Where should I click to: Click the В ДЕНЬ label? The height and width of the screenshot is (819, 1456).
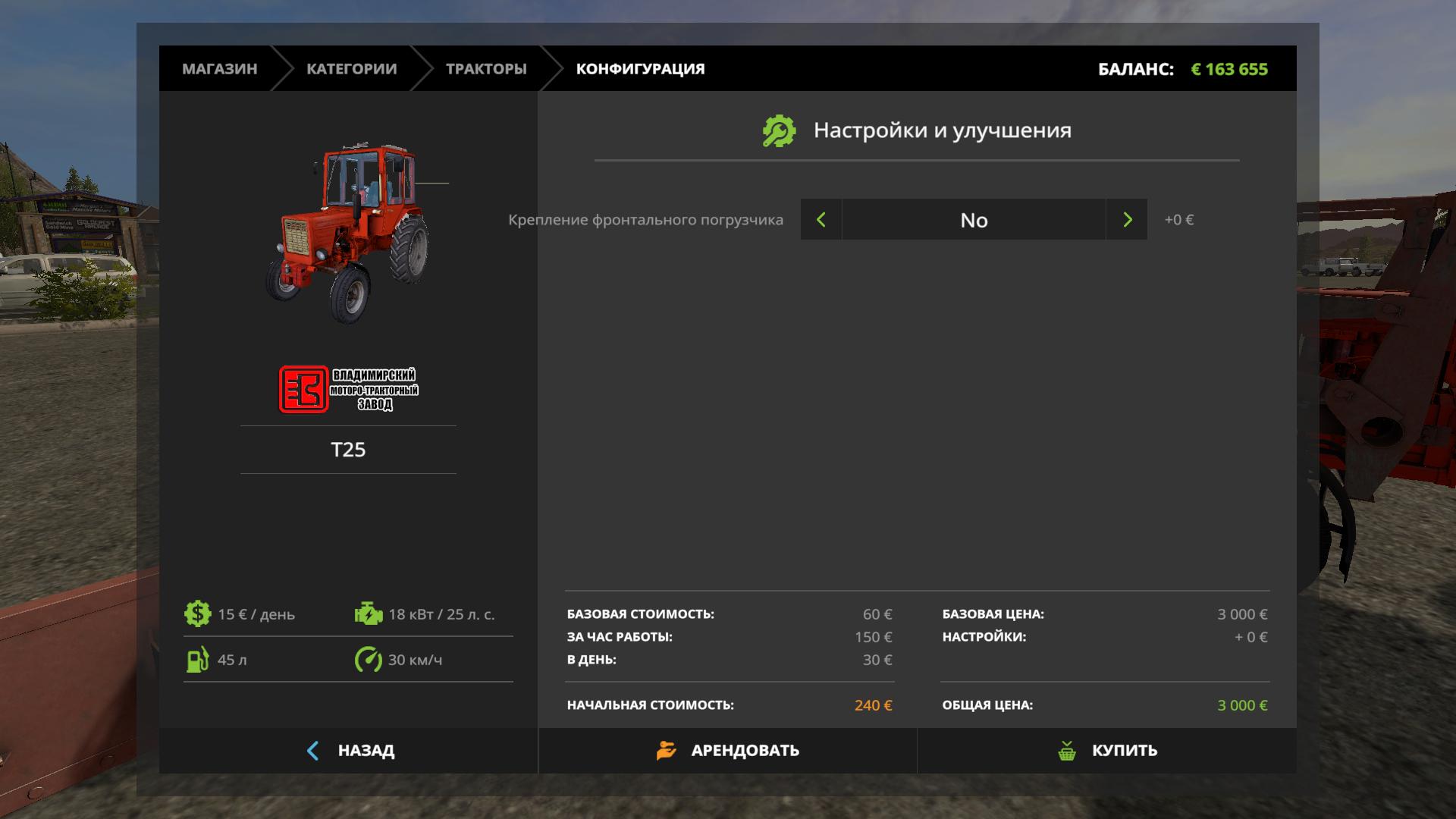click(591, 660)
